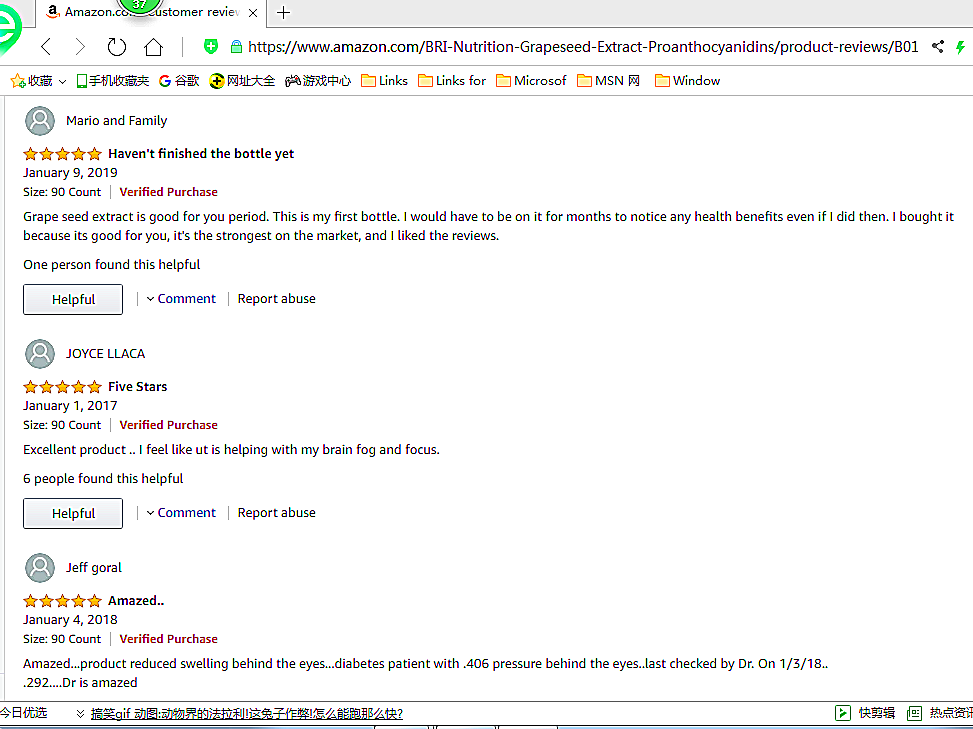
Task: Mark Mario and Family's review as Helpful
Action: coord(73,300)
